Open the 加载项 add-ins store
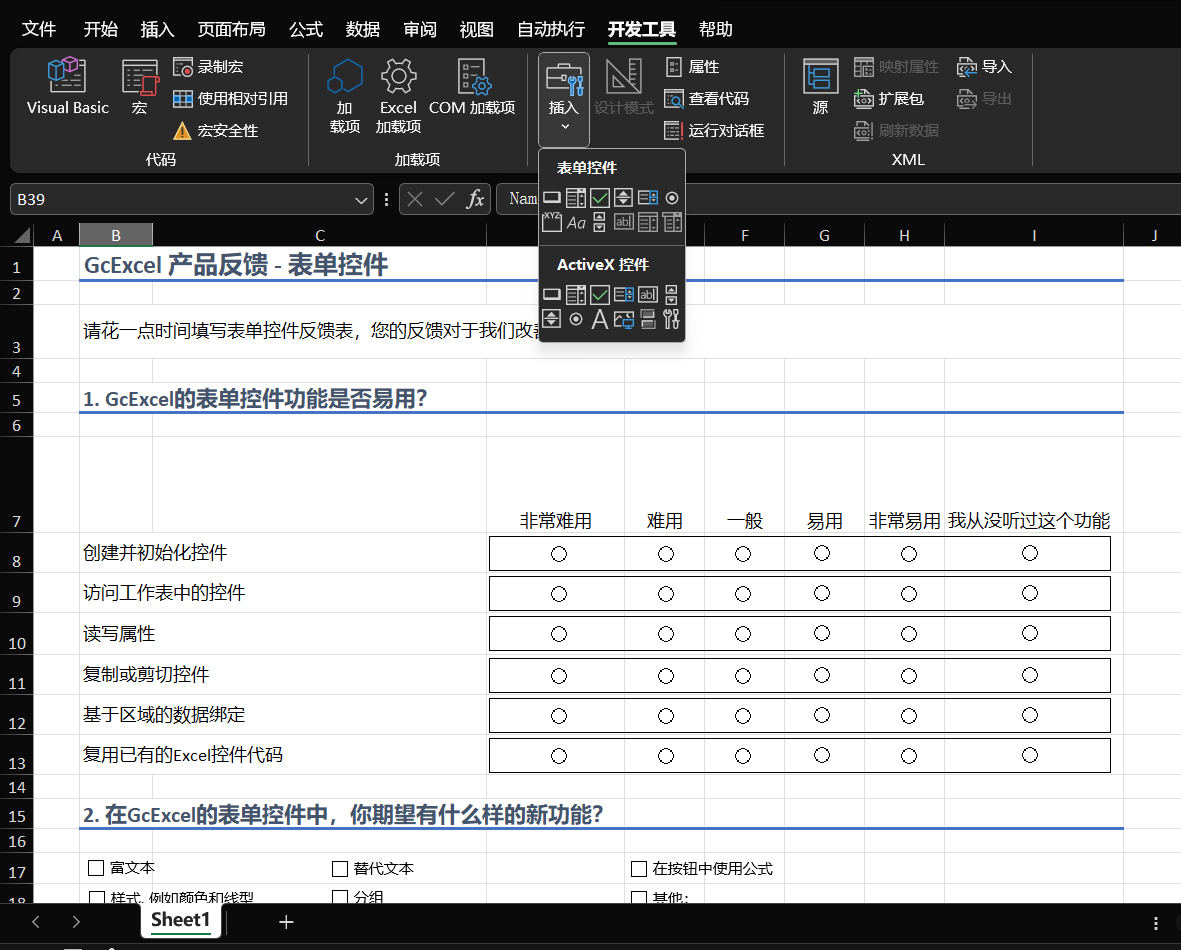This screenshot has width=1181, height=950. 344,96
